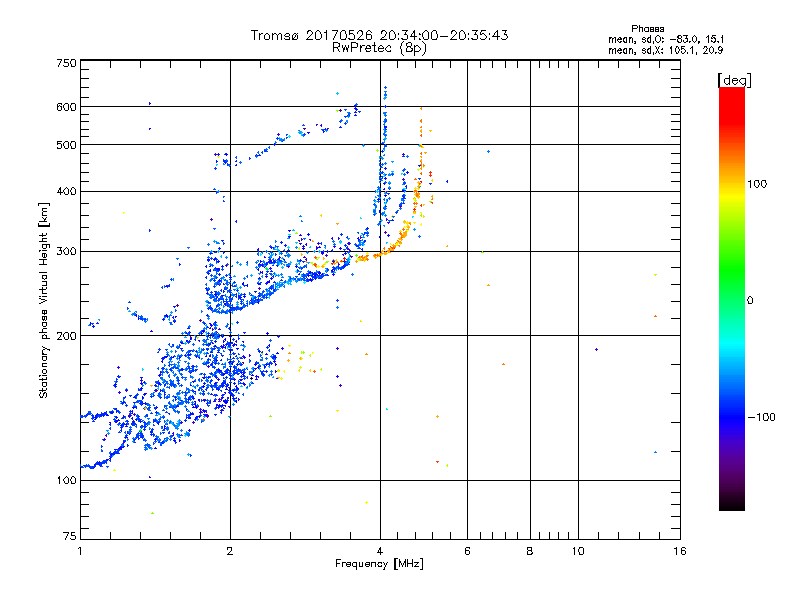Viewport: 800px width, 600px height.
Task: Click the y-axis '100' tick label
Action: (66, 480)
